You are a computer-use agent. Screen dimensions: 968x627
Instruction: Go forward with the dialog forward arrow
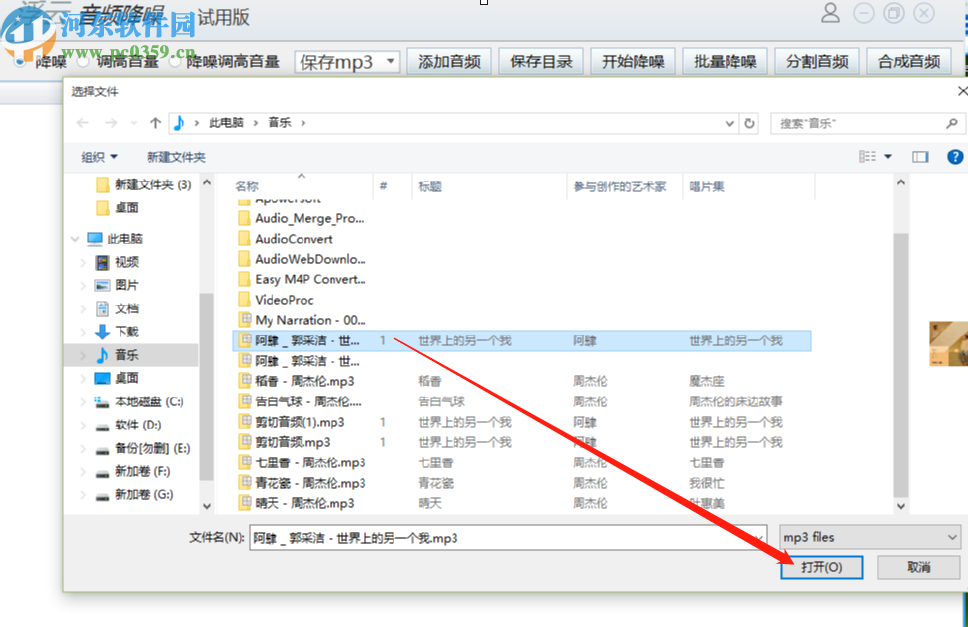111,123
